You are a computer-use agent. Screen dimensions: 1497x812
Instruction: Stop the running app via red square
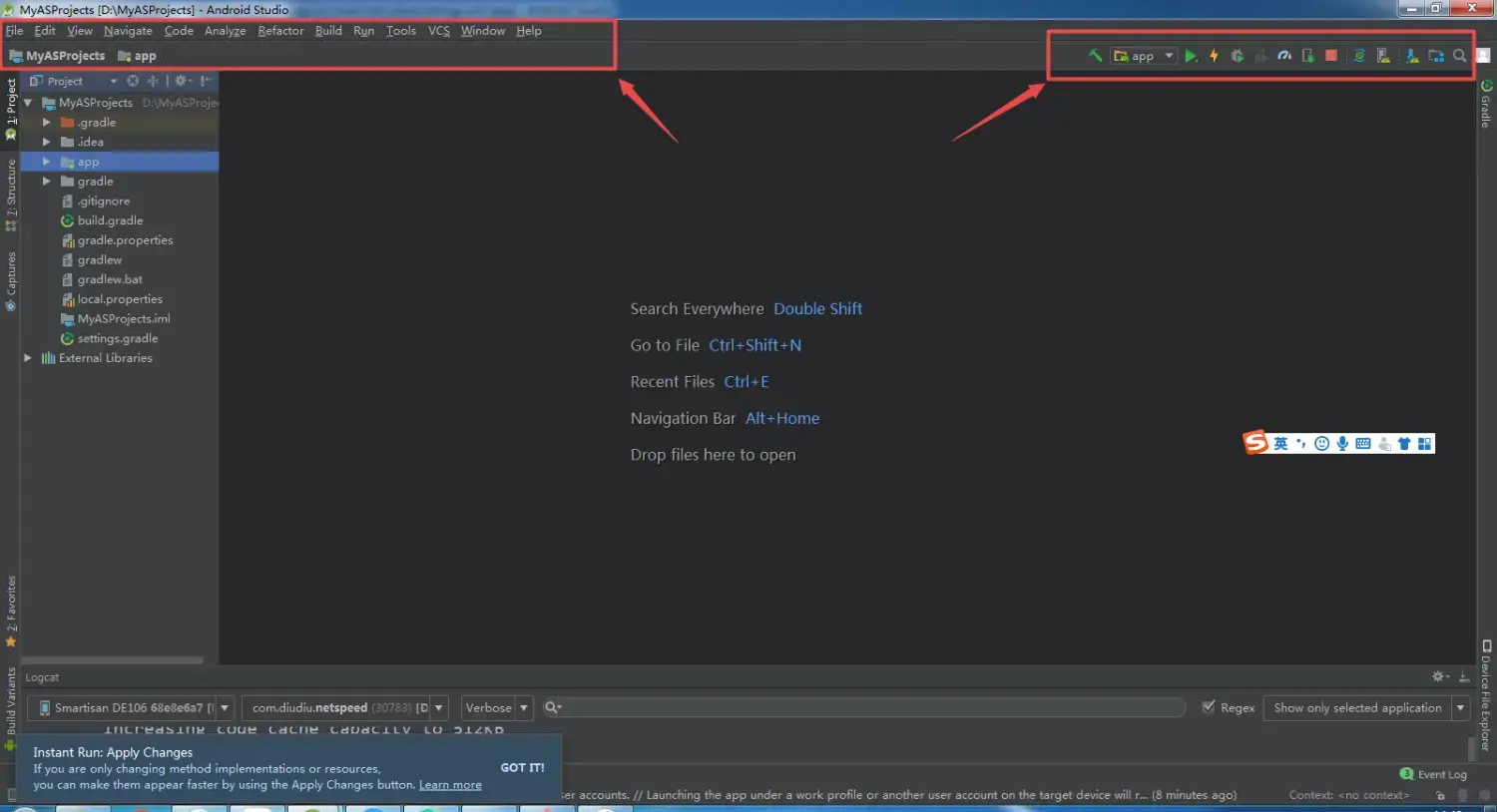(x=1330, y=55)
